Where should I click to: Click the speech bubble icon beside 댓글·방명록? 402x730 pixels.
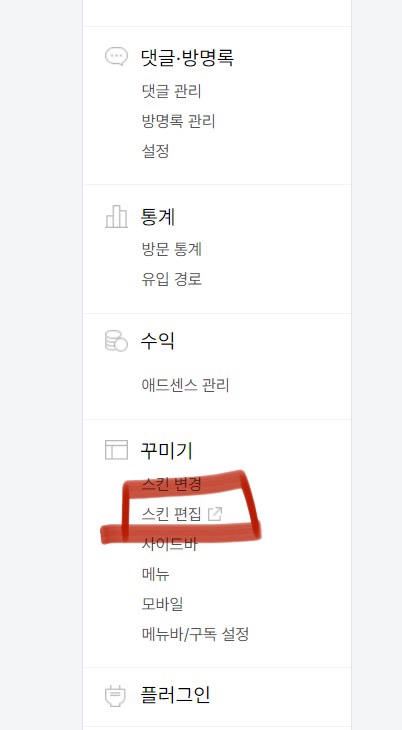pos(116,57)
